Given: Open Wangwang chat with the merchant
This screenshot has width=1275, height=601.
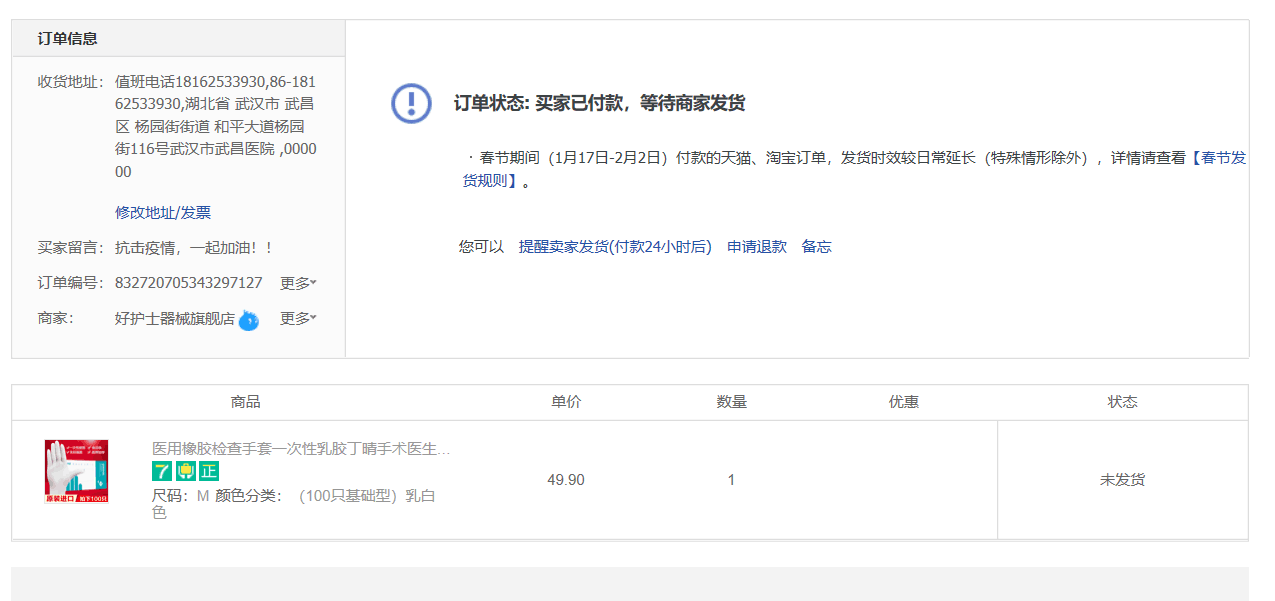Looking at the screenshot, I should [x=249, y=320].
